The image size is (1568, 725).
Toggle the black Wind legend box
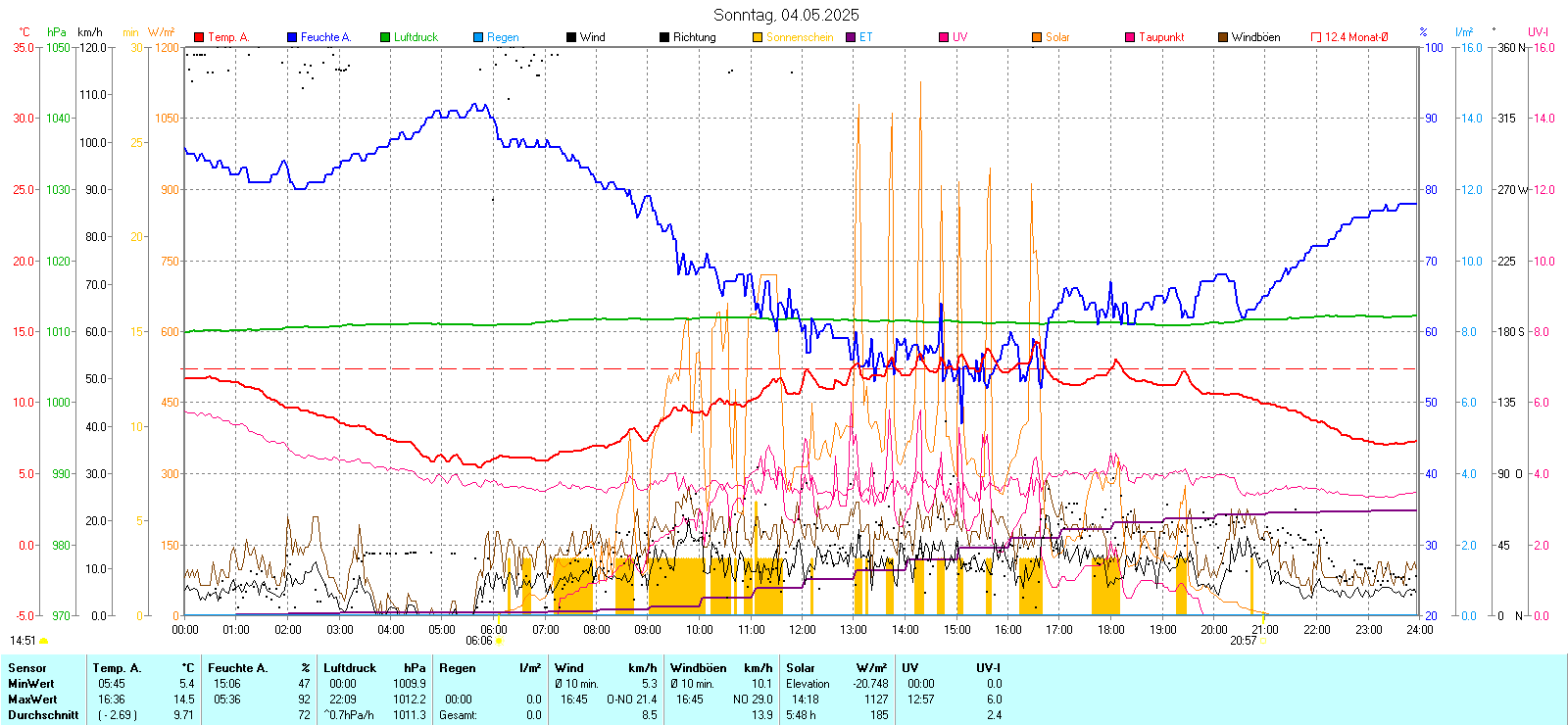(x=571, y=37)
